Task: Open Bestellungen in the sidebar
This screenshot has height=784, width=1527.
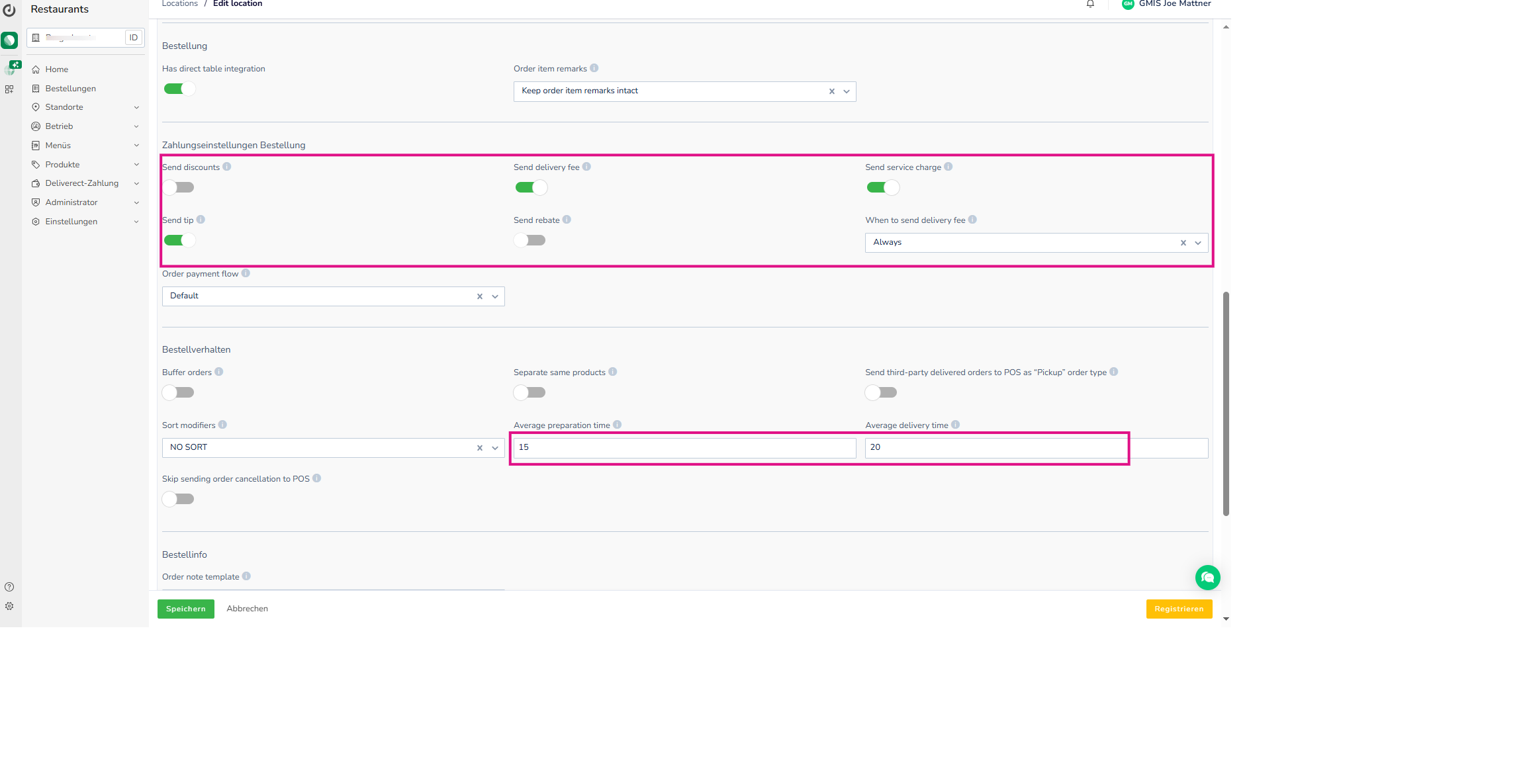Action: [70, 89]
